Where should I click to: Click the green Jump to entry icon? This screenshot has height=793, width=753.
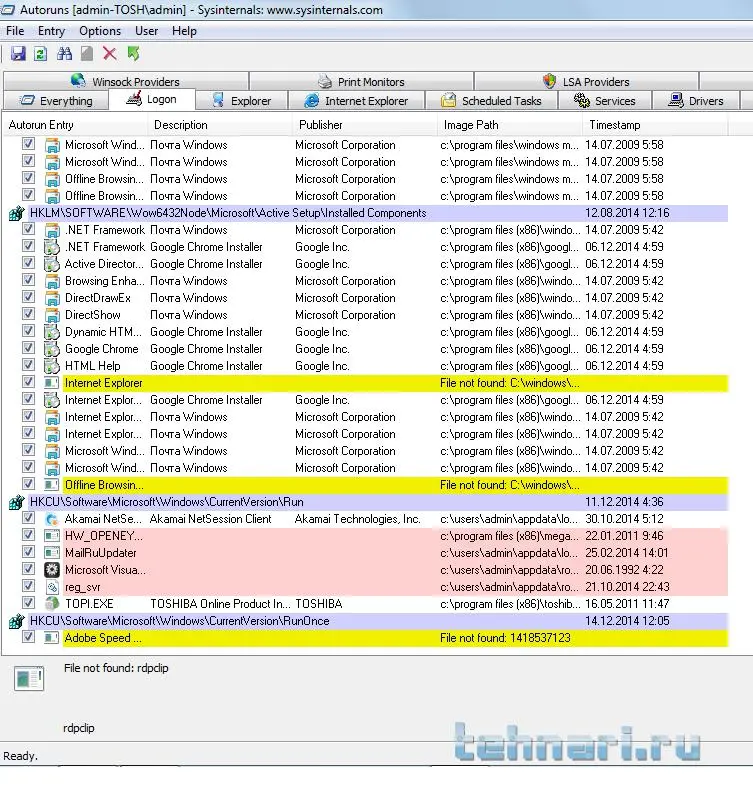[x=134, y=53]
